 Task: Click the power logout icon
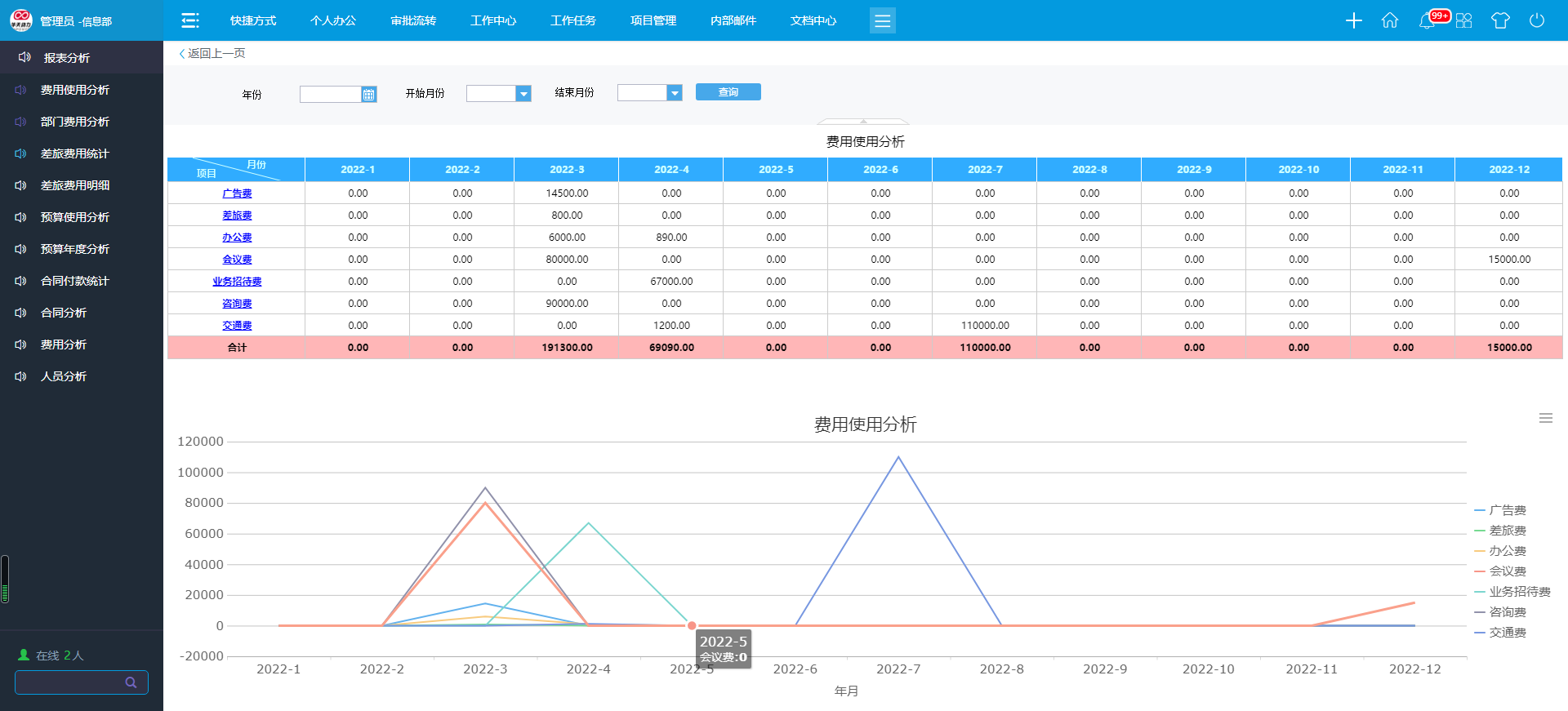tap(1537, 20)
